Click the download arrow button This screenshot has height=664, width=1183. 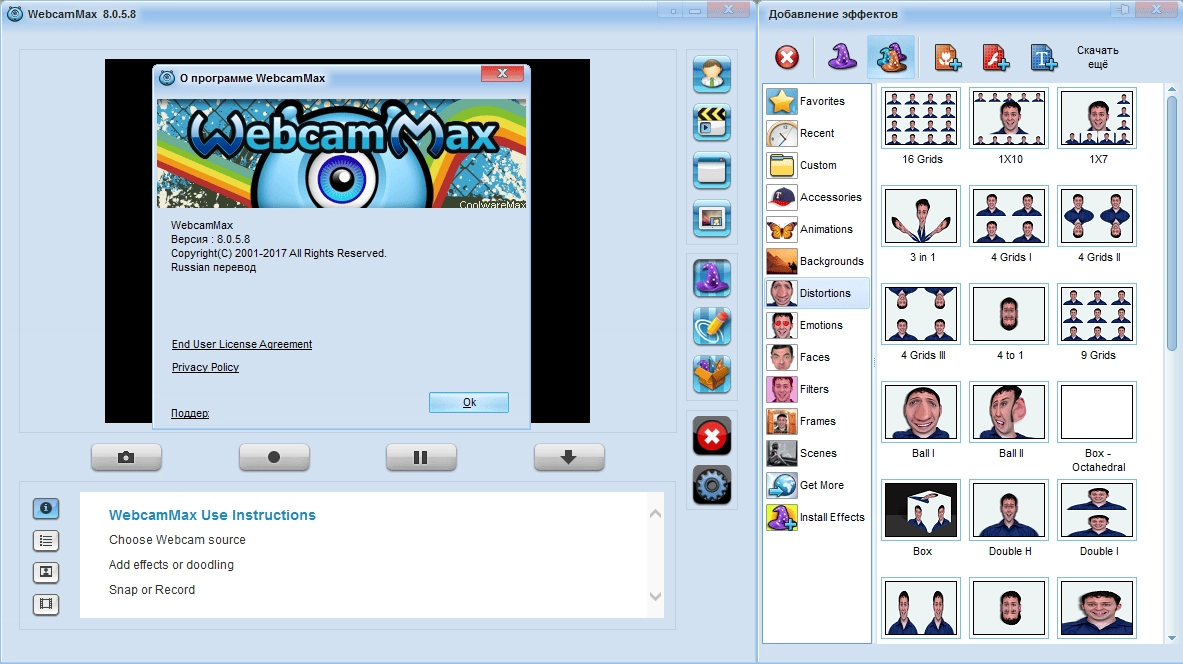569,457
